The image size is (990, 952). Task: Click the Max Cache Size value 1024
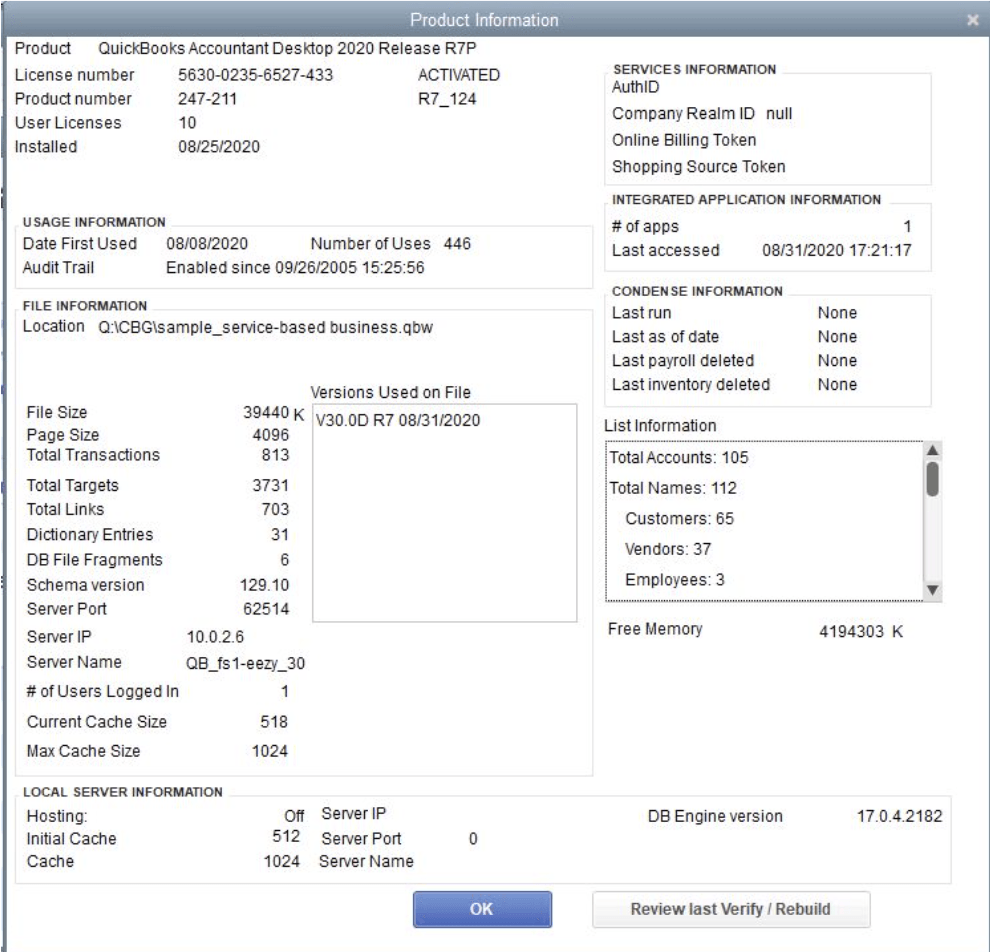(270, 751)
